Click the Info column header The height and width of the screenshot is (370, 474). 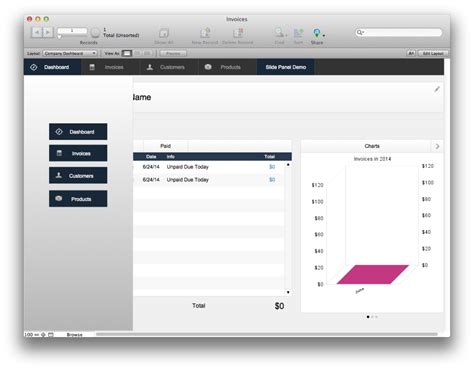click(170, 157)
